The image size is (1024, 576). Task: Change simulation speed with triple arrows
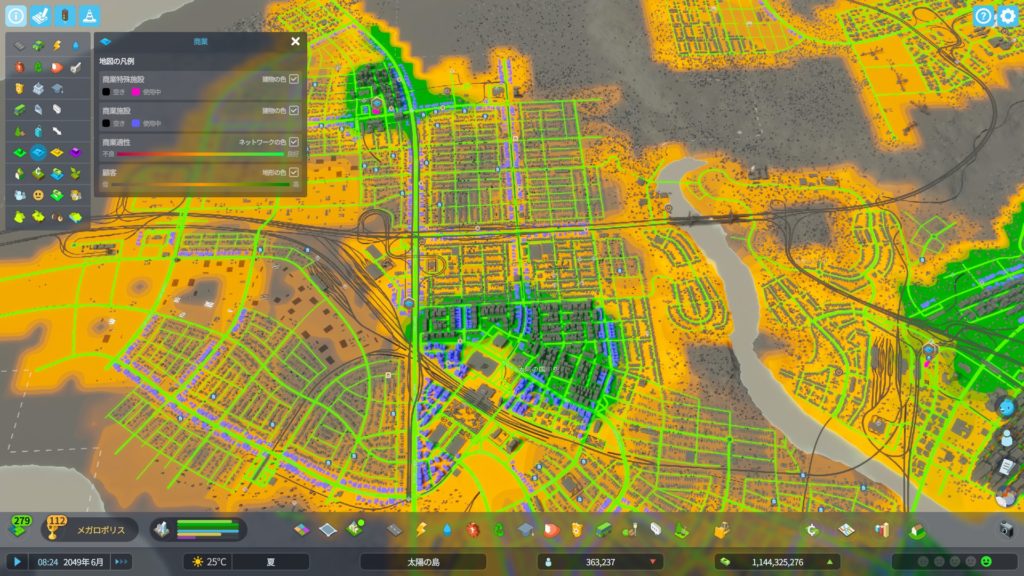click(121, 562)
